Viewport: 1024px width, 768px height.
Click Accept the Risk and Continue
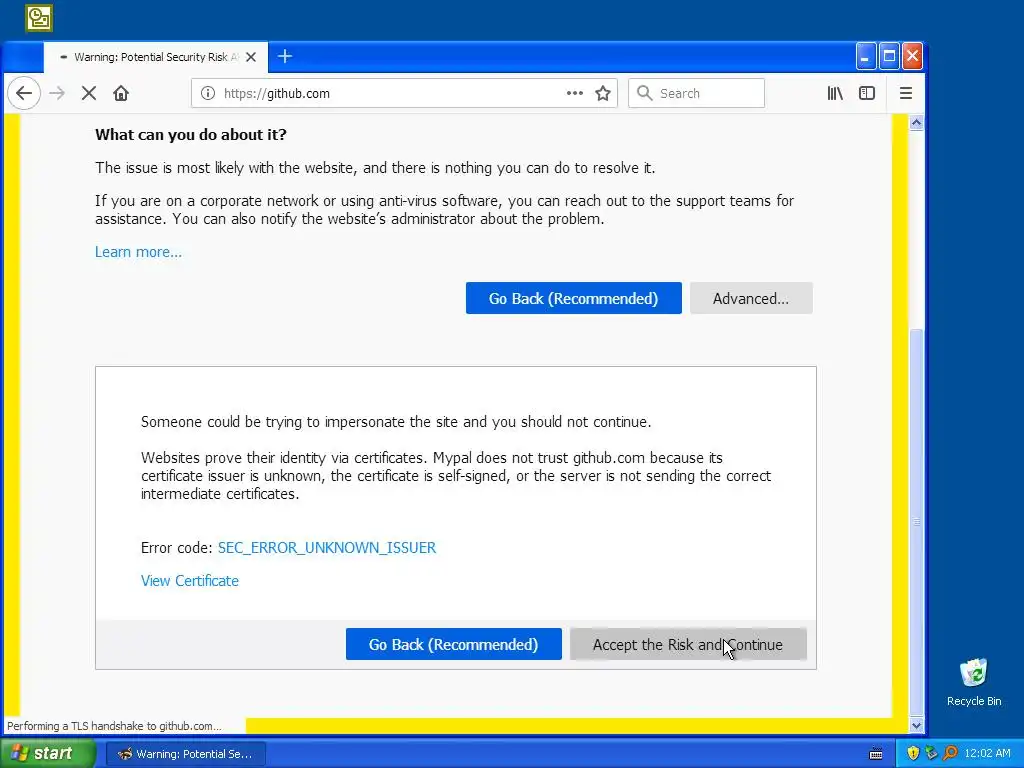point(688,645)
